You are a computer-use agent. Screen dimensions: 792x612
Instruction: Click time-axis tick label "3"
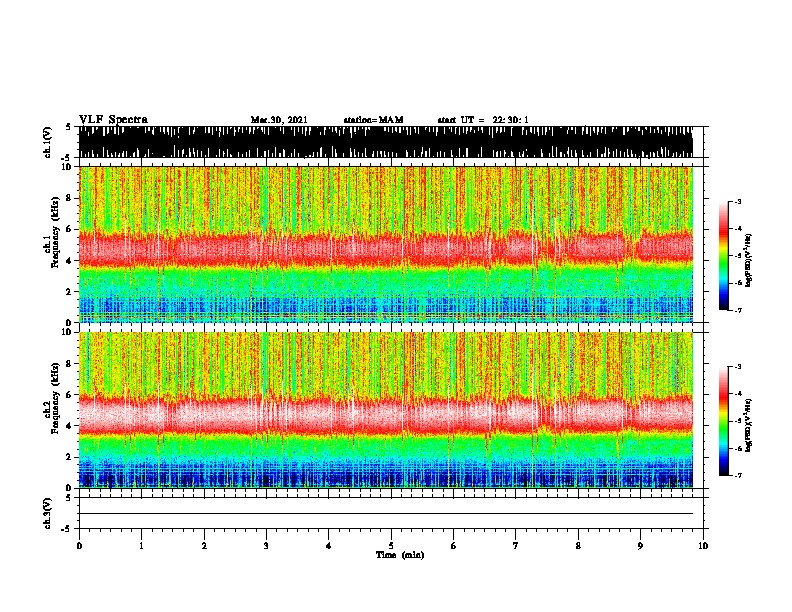pos(266,546)
